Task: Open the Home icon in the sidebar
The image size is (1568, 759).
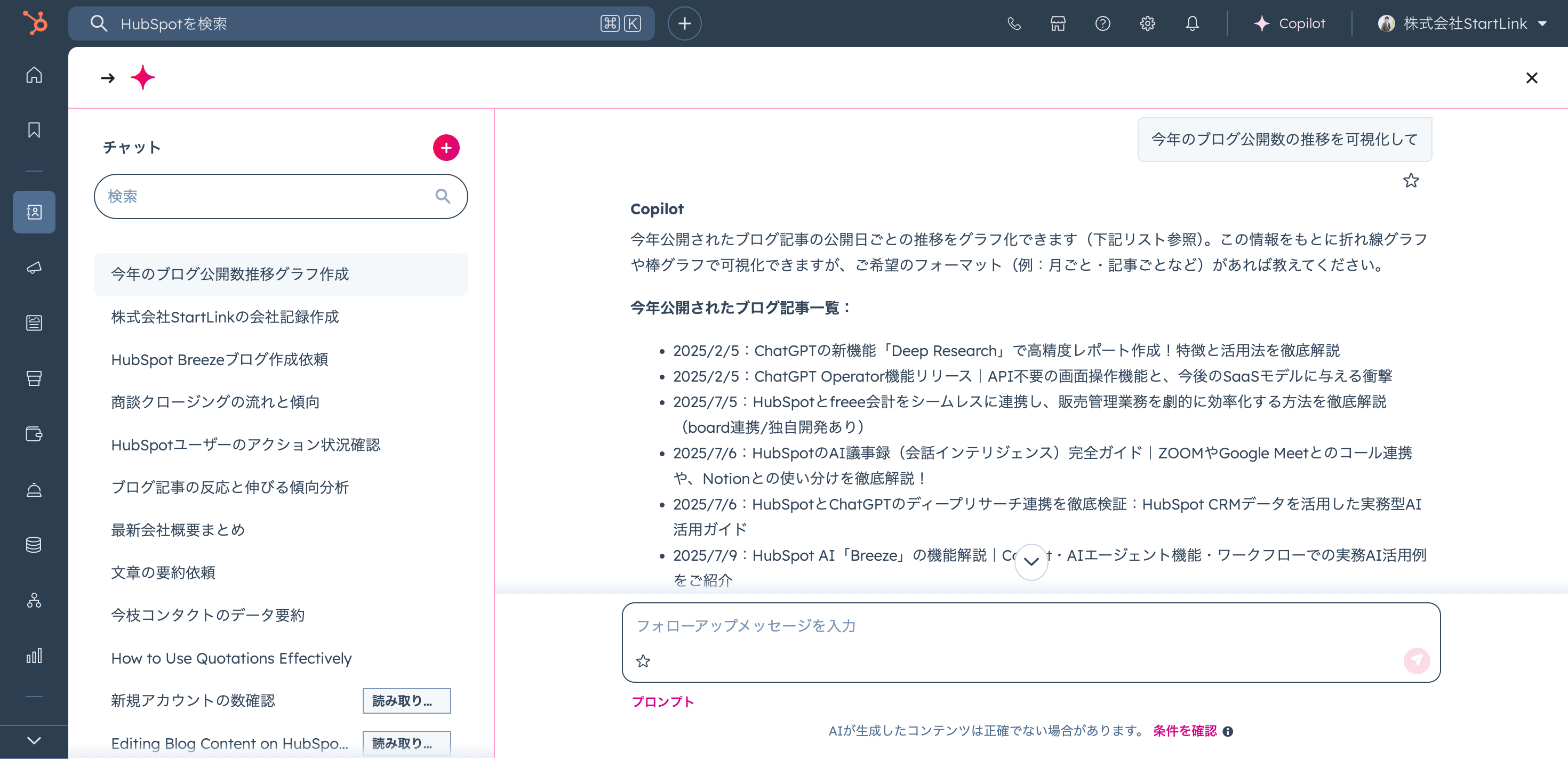Action: tap(34, 75)
